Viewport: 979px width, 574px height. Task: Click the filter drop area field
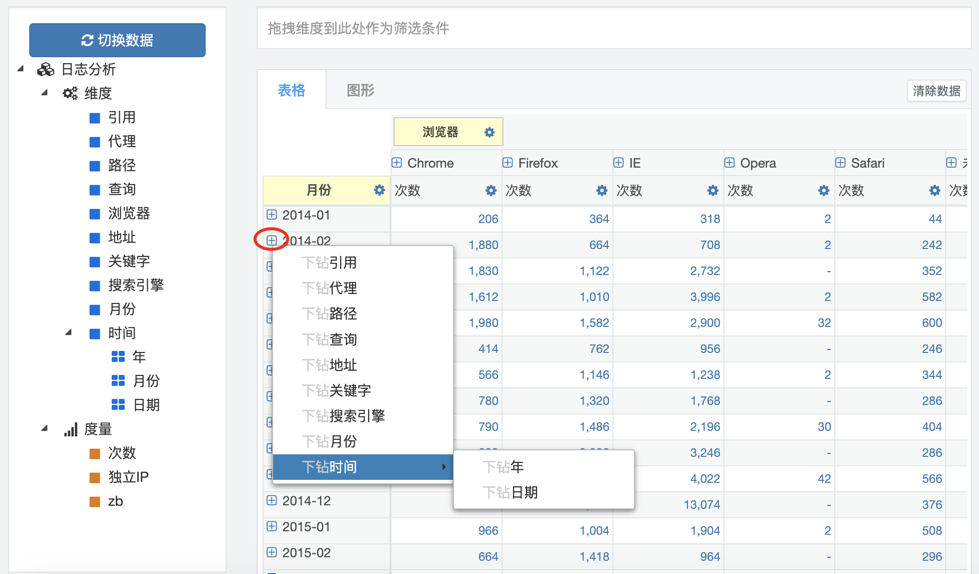pos(614,29)
